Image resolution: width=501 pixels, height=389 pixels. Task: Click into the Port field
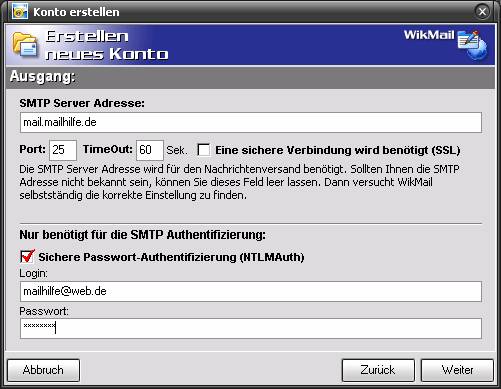click(x=63, y=150)
